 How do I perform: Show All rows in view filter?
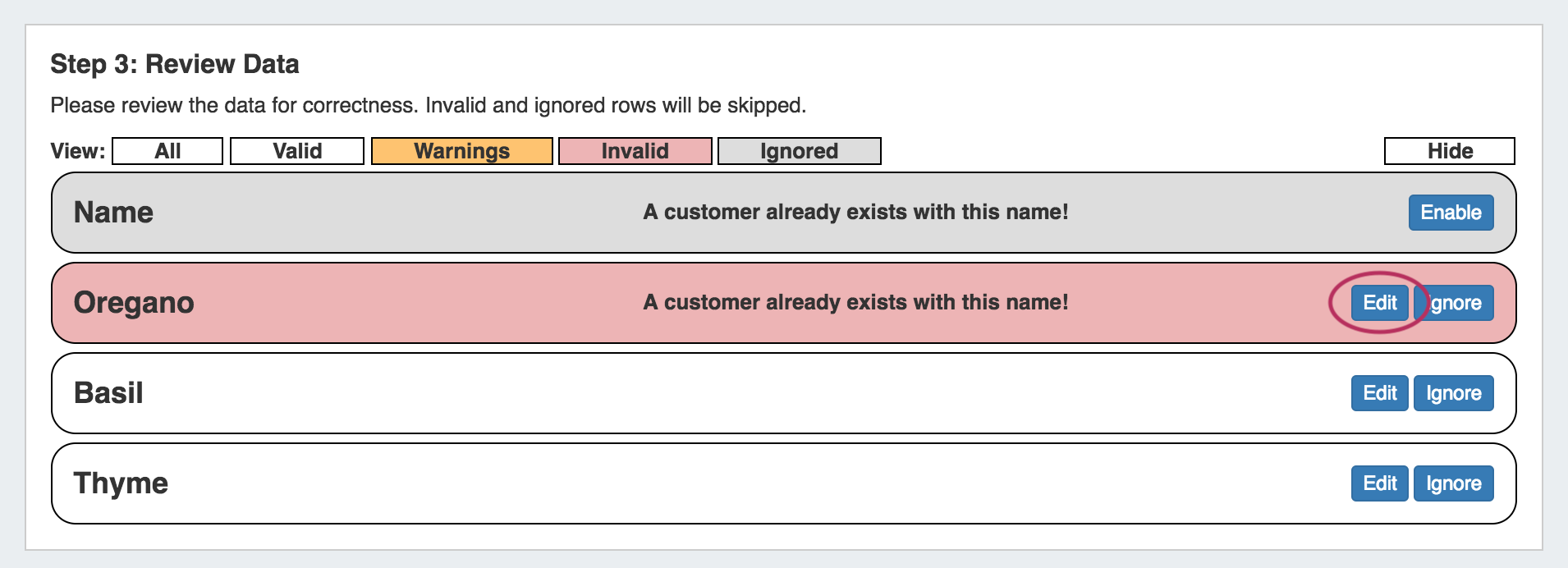click(167, 151)
